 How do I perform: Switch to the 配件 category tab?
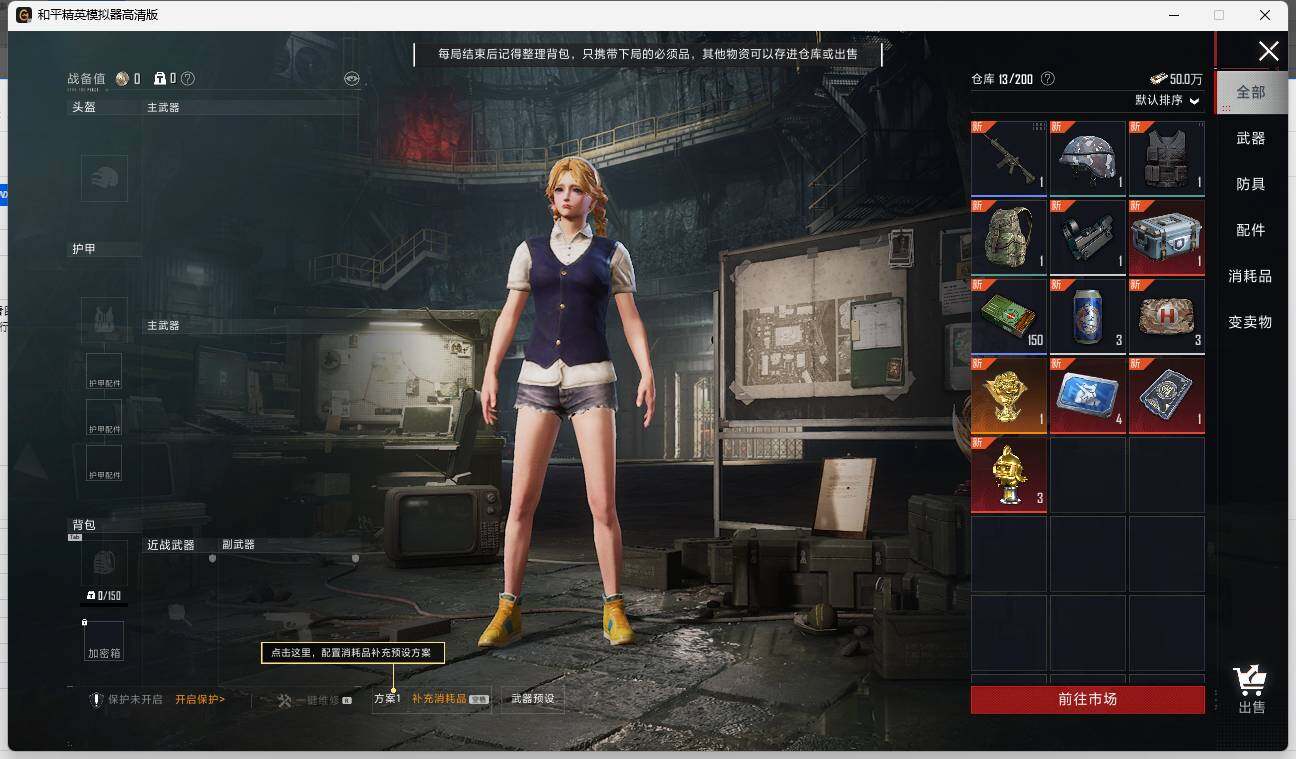pyautogui.click(x=1250, y=230)
